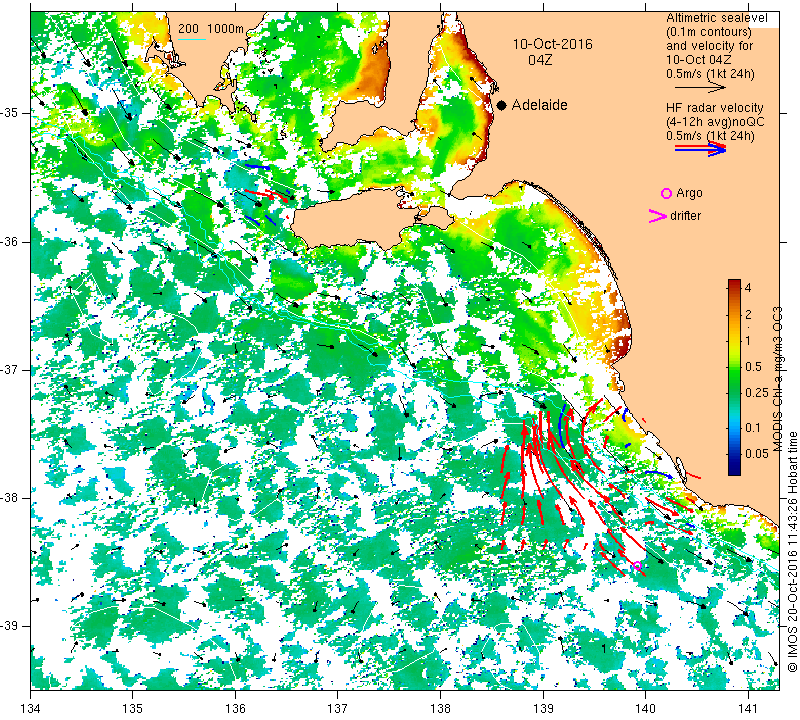
Task: Click the colorbar value 0.05 label
Action: tap(757, 454)
